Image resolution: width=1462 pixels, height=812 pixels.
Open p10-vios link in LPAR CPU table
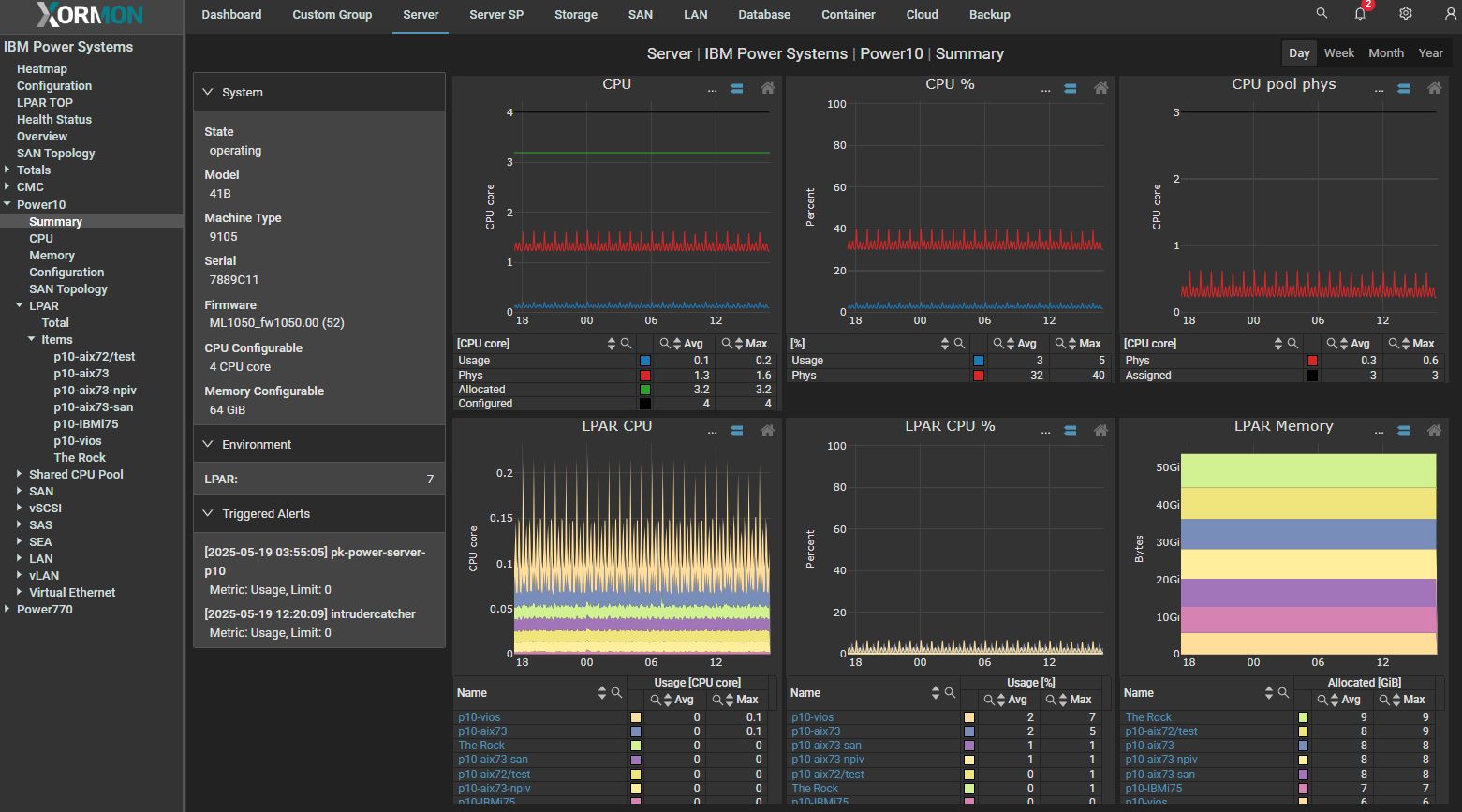coord(480,717)
